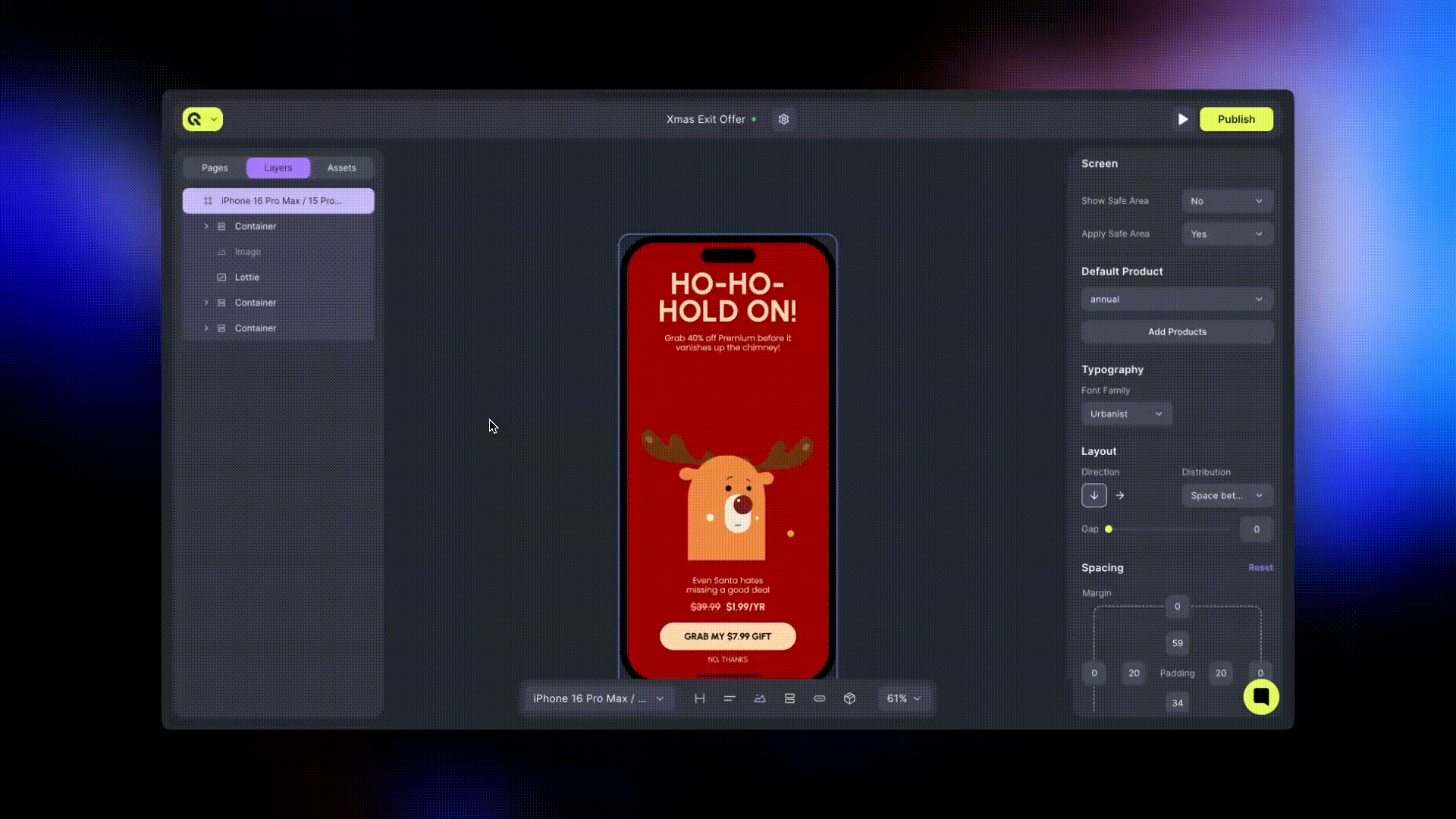Click the preview play button
Image resolution: width=1456 pixels, height=819 pixels.
point(1182,119)
